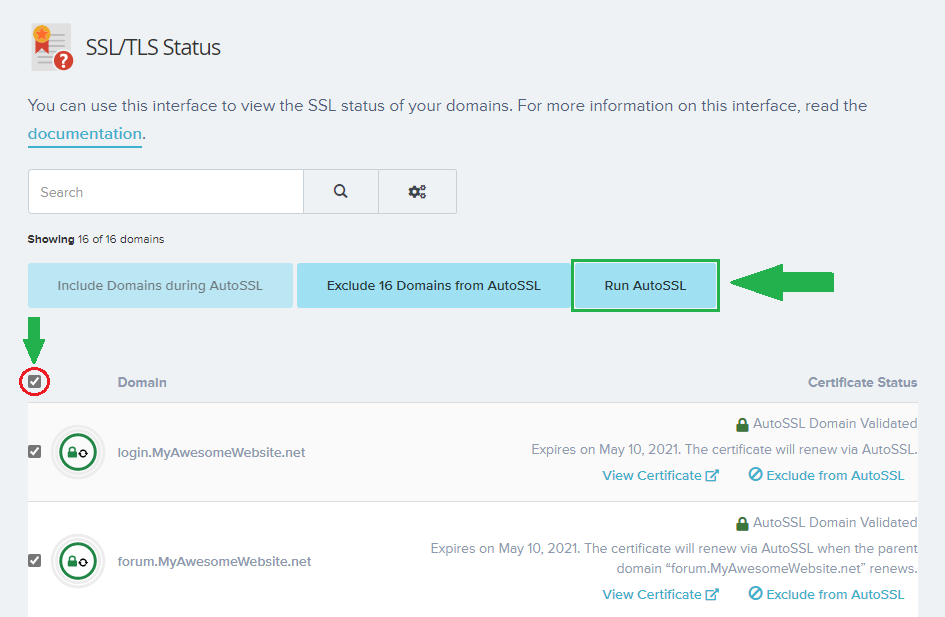This screenshot has width=945, height=617.
Task: Click green padlock in login domain's validated status
Action: (742, 424)
